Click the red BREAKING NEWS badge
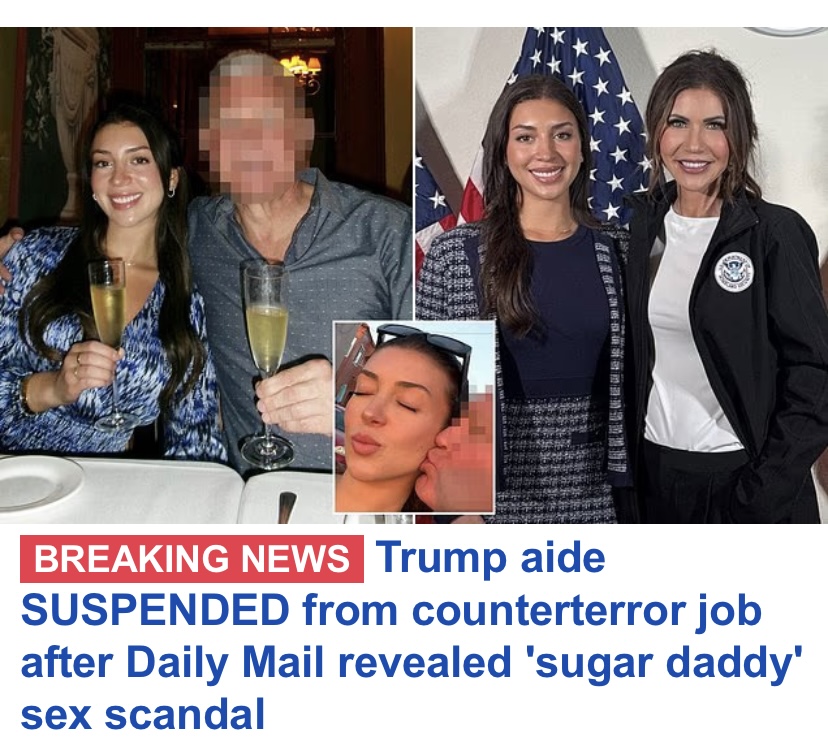Image resolution: width=828 pixels, height=752 pixels. [x=192, y=559]
